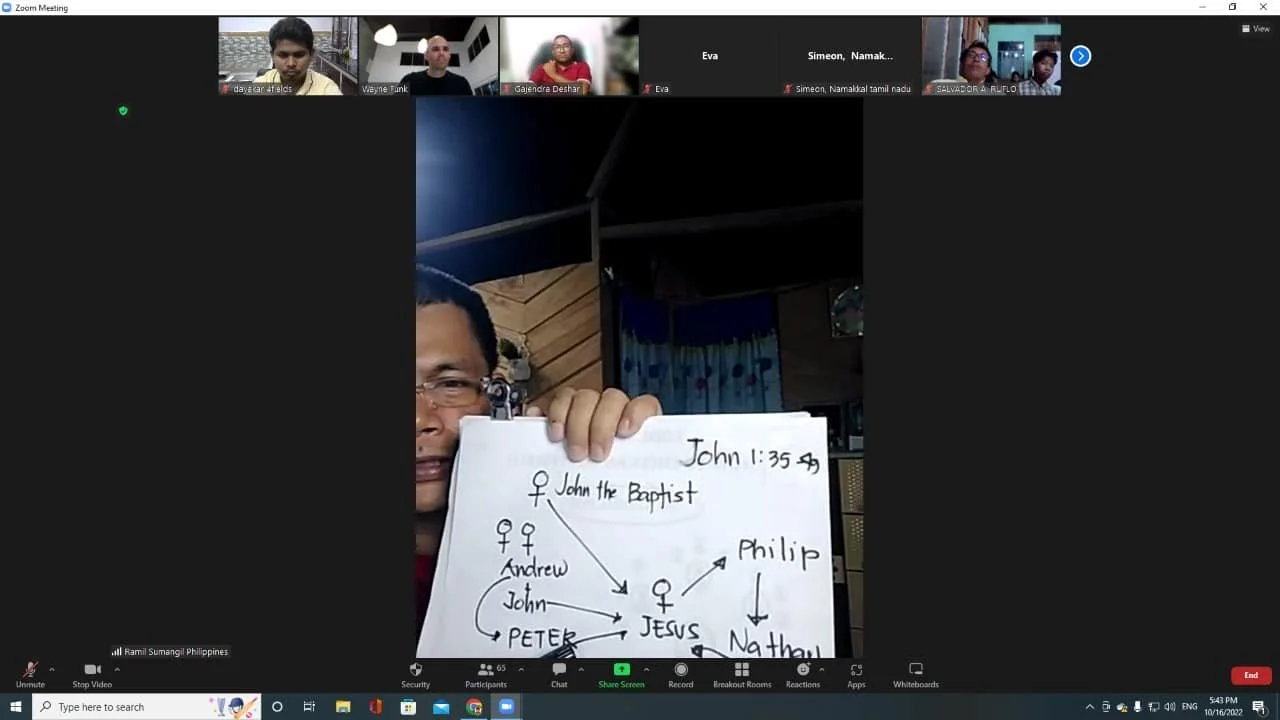Expand the arrow next to Reactions
Image resolution: width=1280 pixels, height=720 pixels.
(x=824, y=669)
